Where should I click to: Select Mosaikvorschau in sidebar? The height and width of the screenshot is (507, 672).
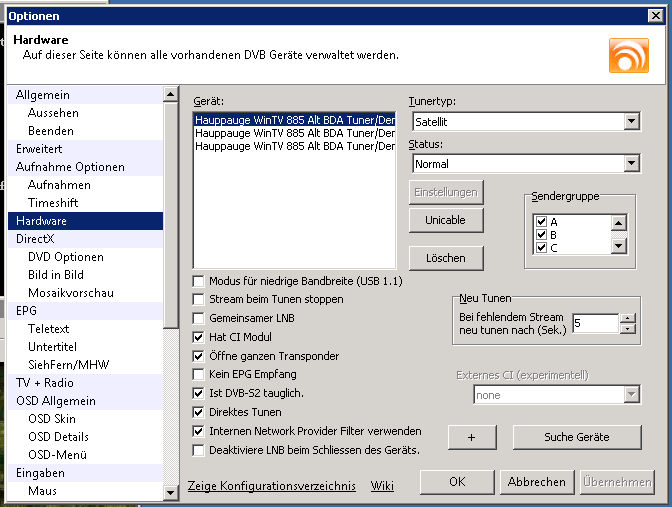click(x=85, y=293)
